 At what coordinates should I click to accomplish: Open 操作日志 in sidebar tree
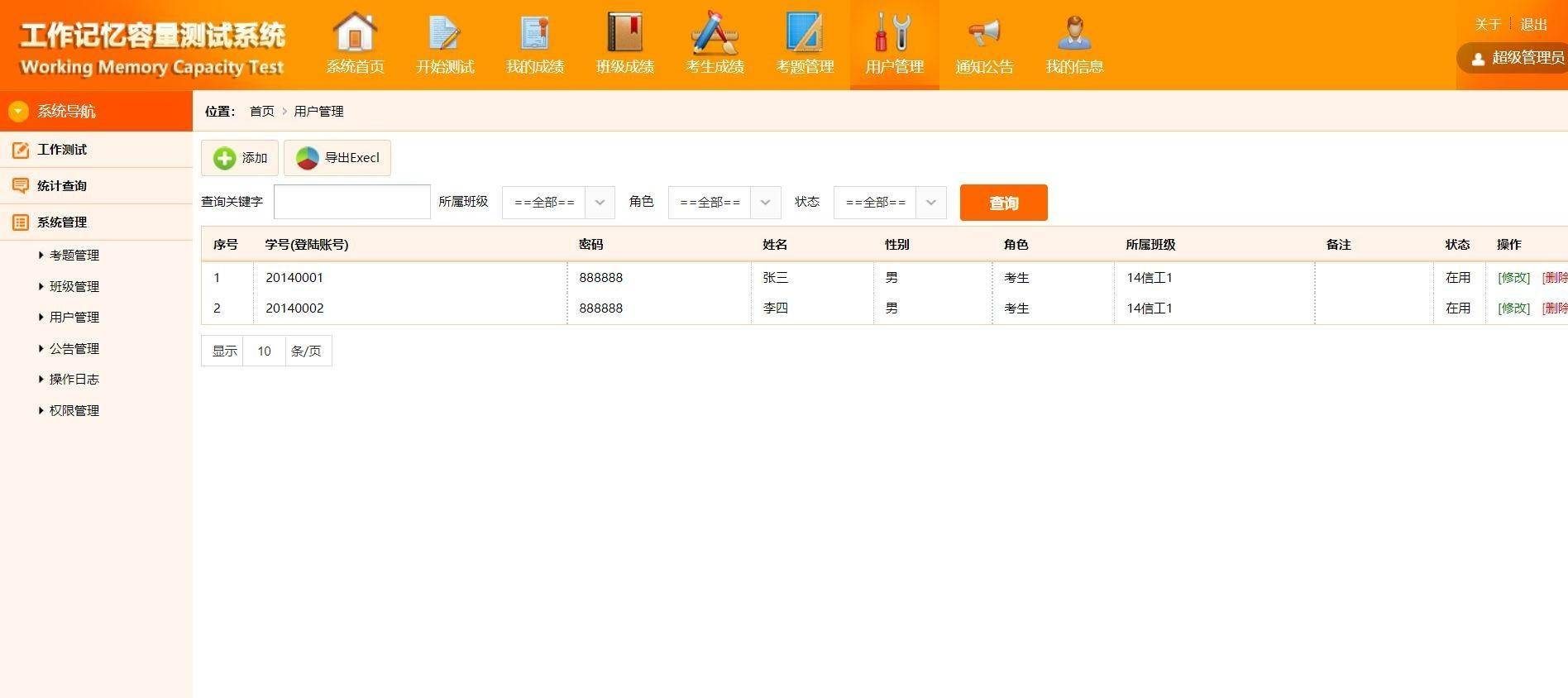pos(74,380)
